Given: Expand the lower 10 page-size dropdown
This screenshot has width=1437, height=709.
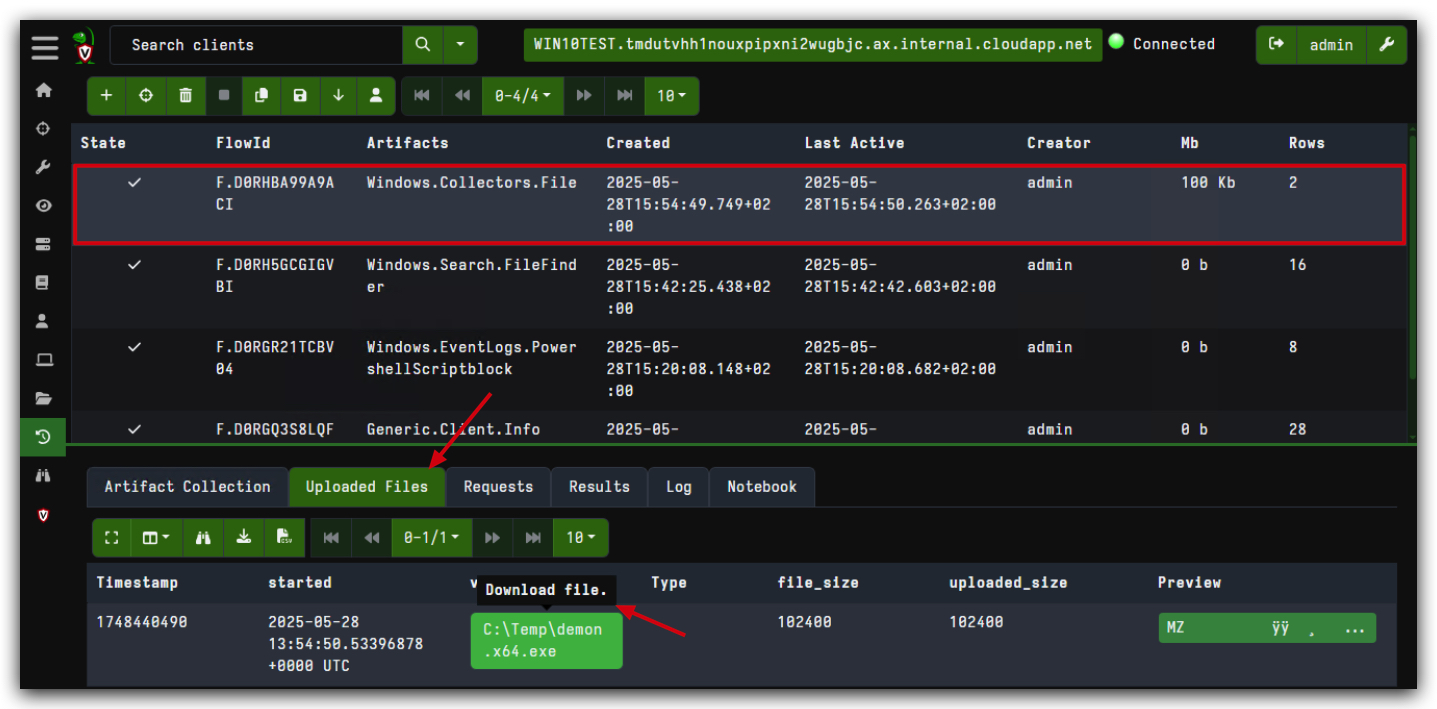Looking at the screenshot, I should coord(580,538).
